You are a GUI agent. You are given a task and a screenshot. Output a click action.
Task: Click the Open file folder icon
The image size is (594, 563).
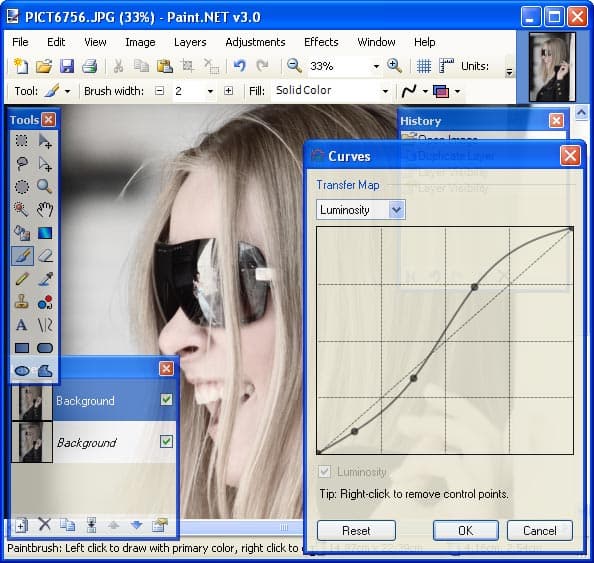click(x=44, y=66)
